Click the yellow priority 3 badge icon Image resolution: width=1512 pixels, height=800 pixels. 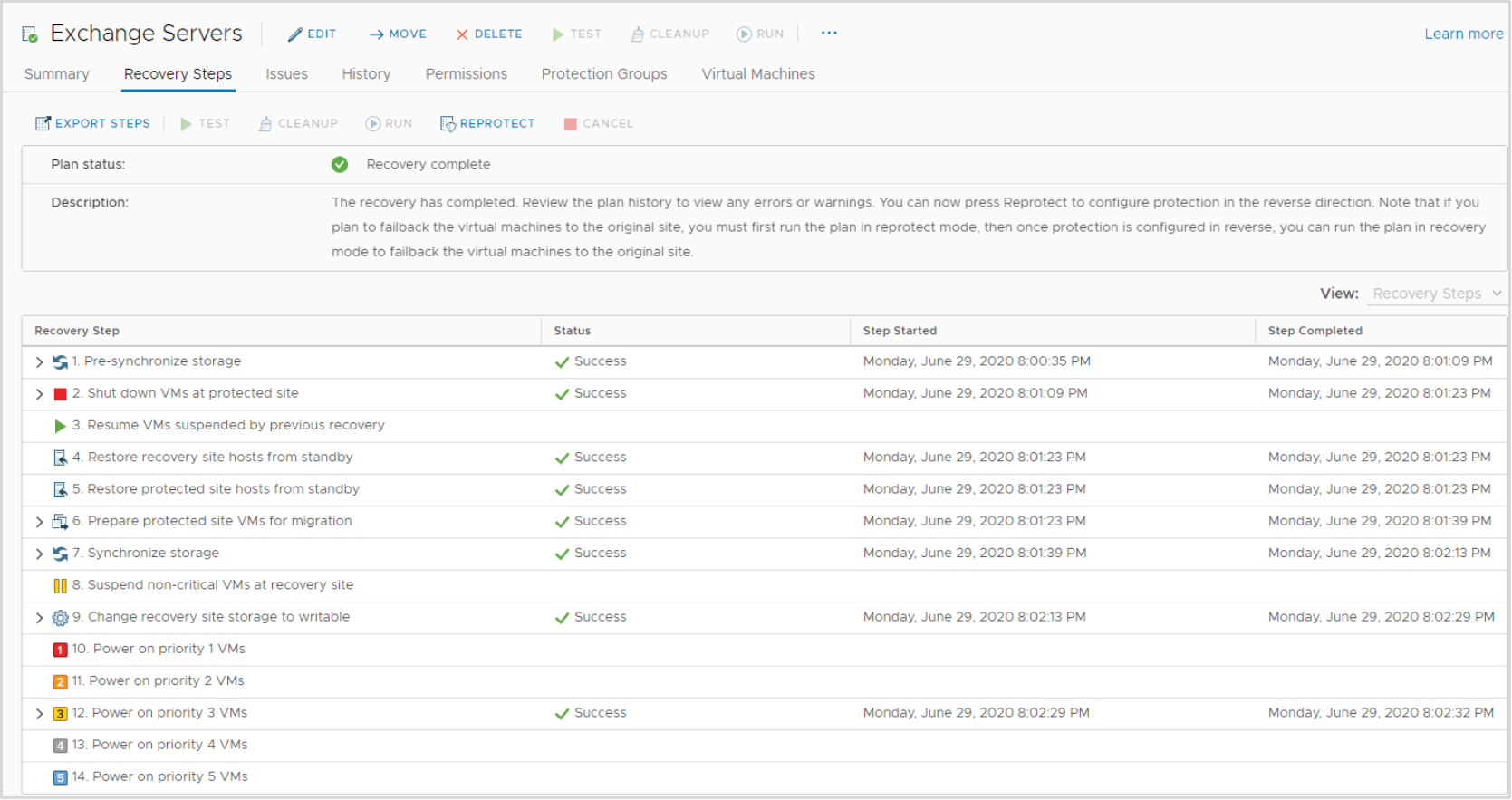pos(60,714)
